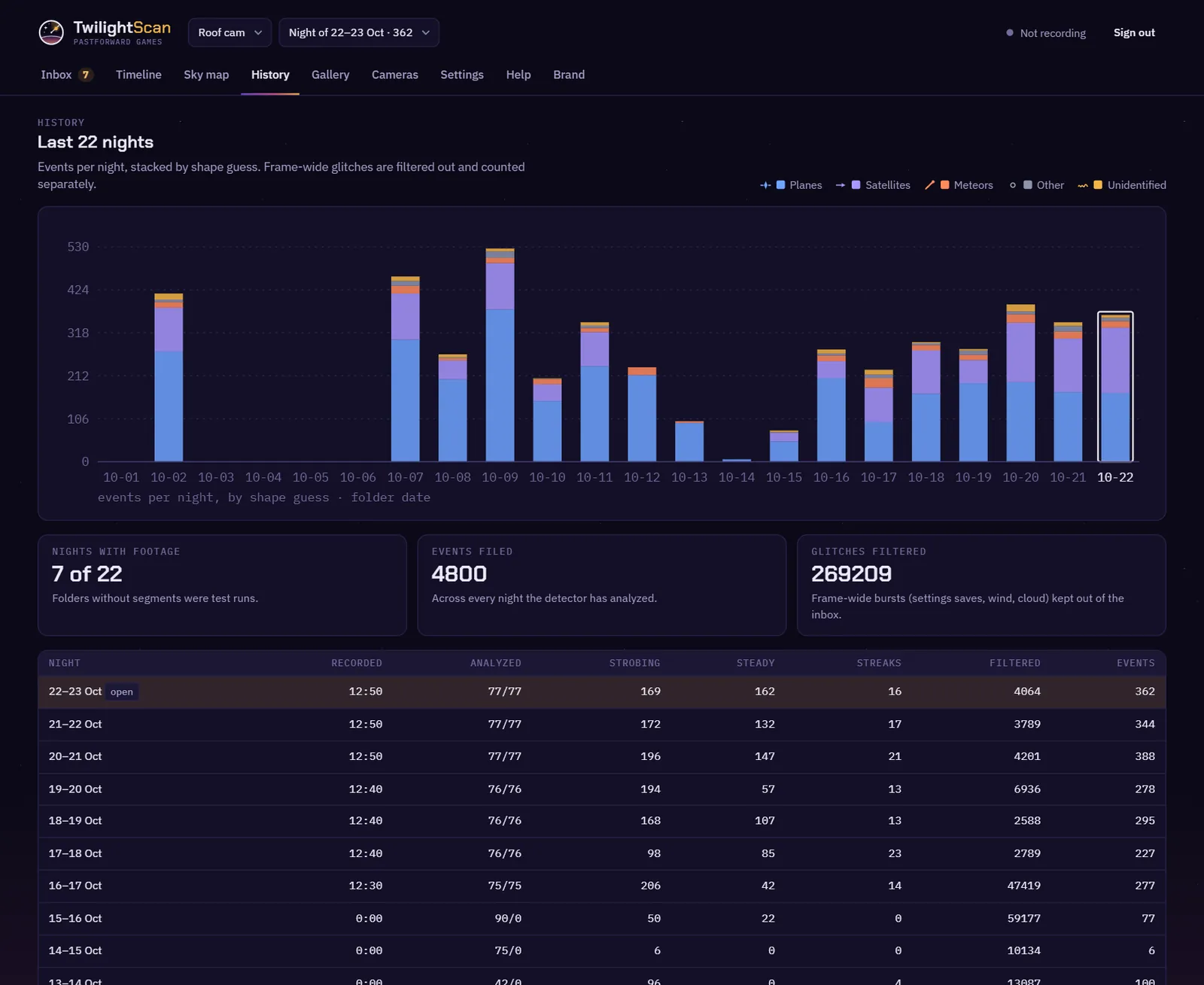Screen dimensions: 1204x985
Task: Click the Not recording status indicator
Action: click(1046, 33)
